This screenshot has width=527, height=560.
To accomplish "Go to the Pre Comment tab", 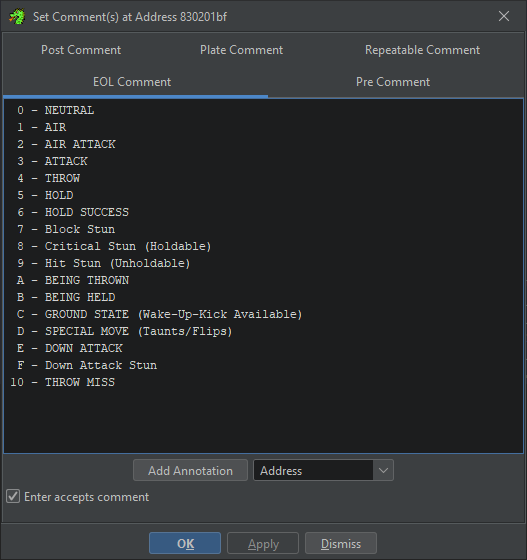I will click(x=393, y=82).
